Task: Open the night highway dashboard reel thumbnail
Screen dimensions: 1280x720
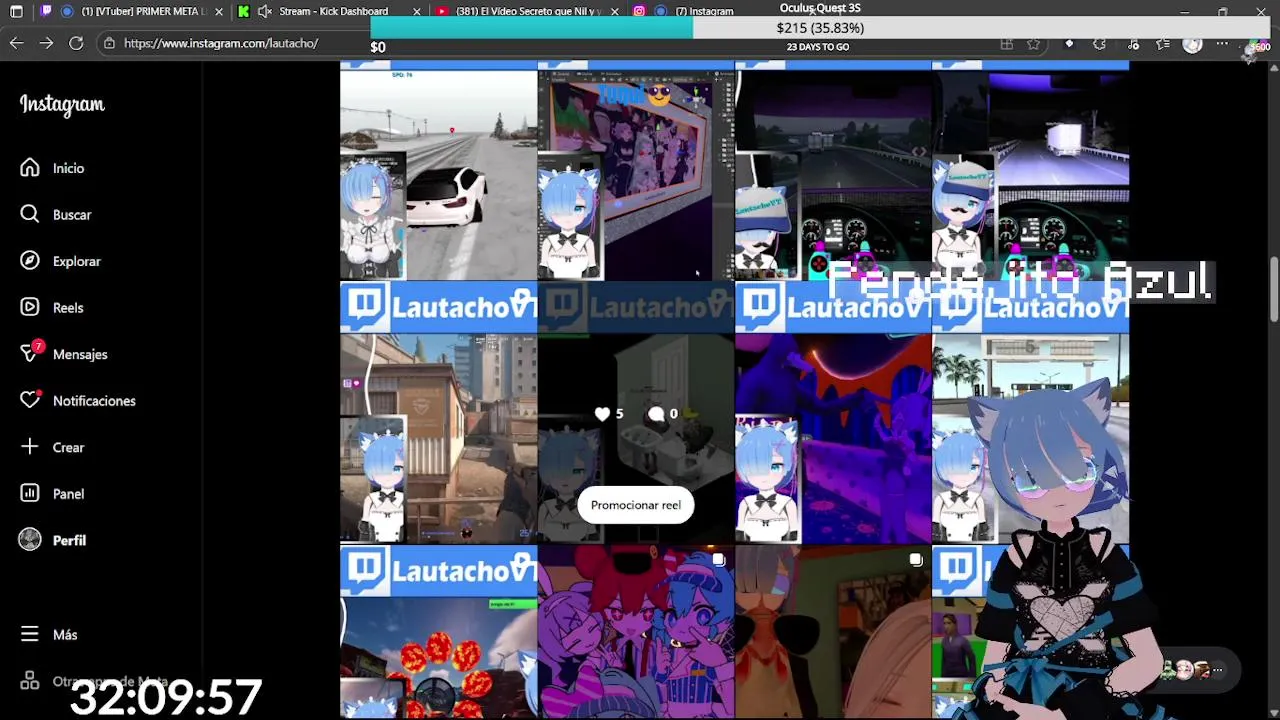Action: tap(833, 176)
